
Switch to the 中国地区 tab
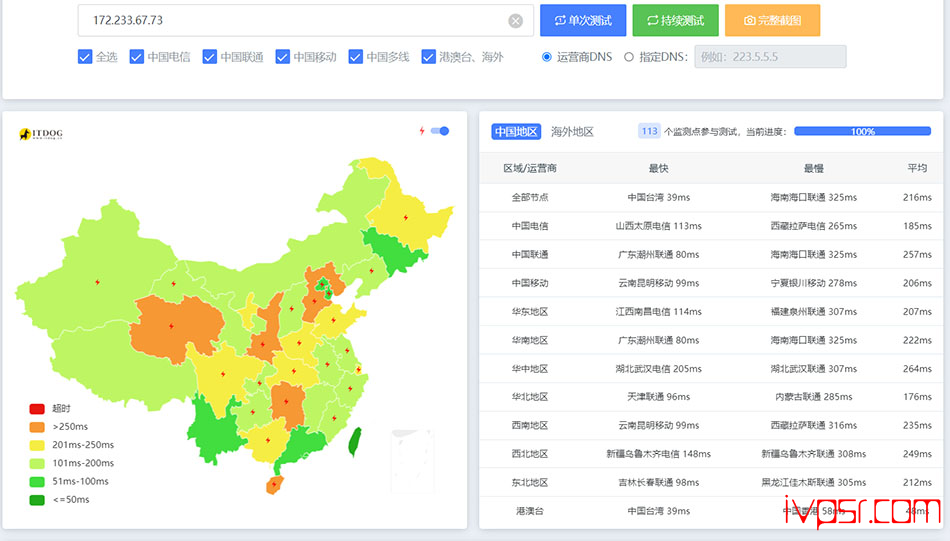tap(516, 131)
